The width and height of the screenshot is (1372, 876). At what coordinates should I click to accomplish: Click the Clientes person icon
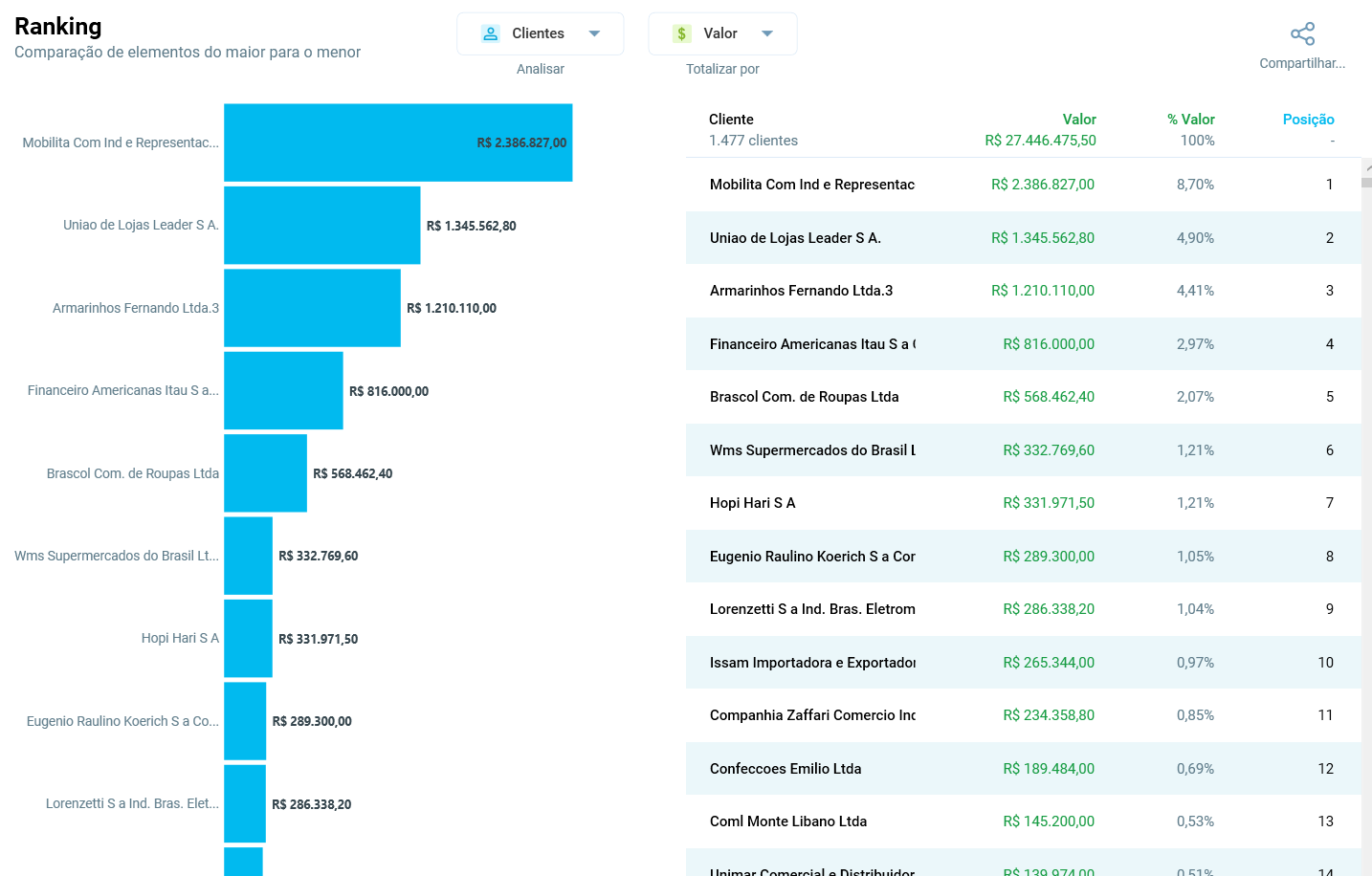click(x=491, y=33)
